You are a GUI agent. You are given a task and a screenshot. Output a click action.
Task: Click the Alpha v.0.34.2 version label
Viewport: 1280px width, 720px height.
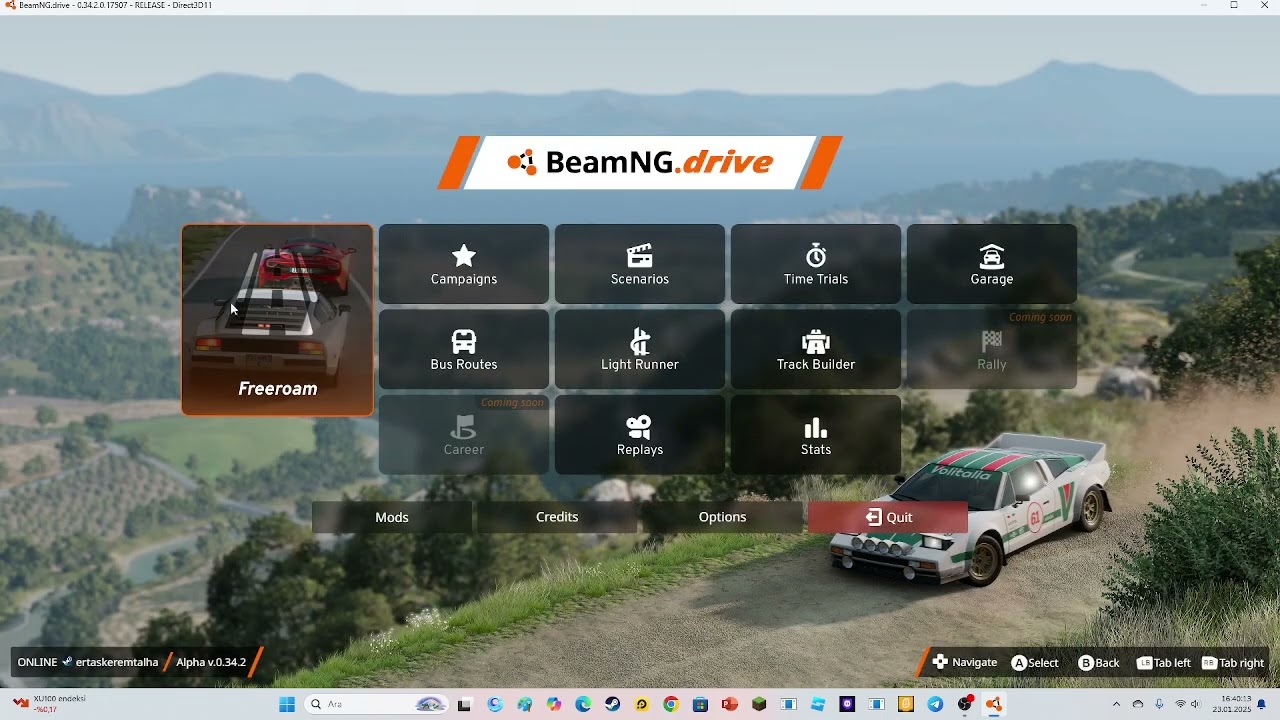tap(211, 662)
